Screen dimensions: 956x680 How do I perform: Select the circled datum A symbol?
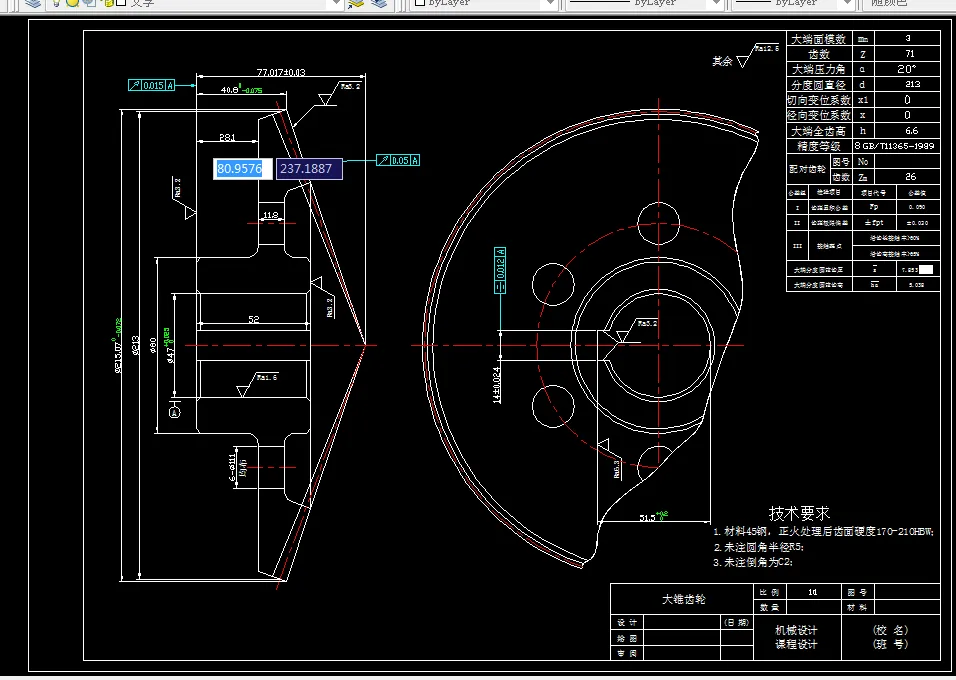point(175,413)
